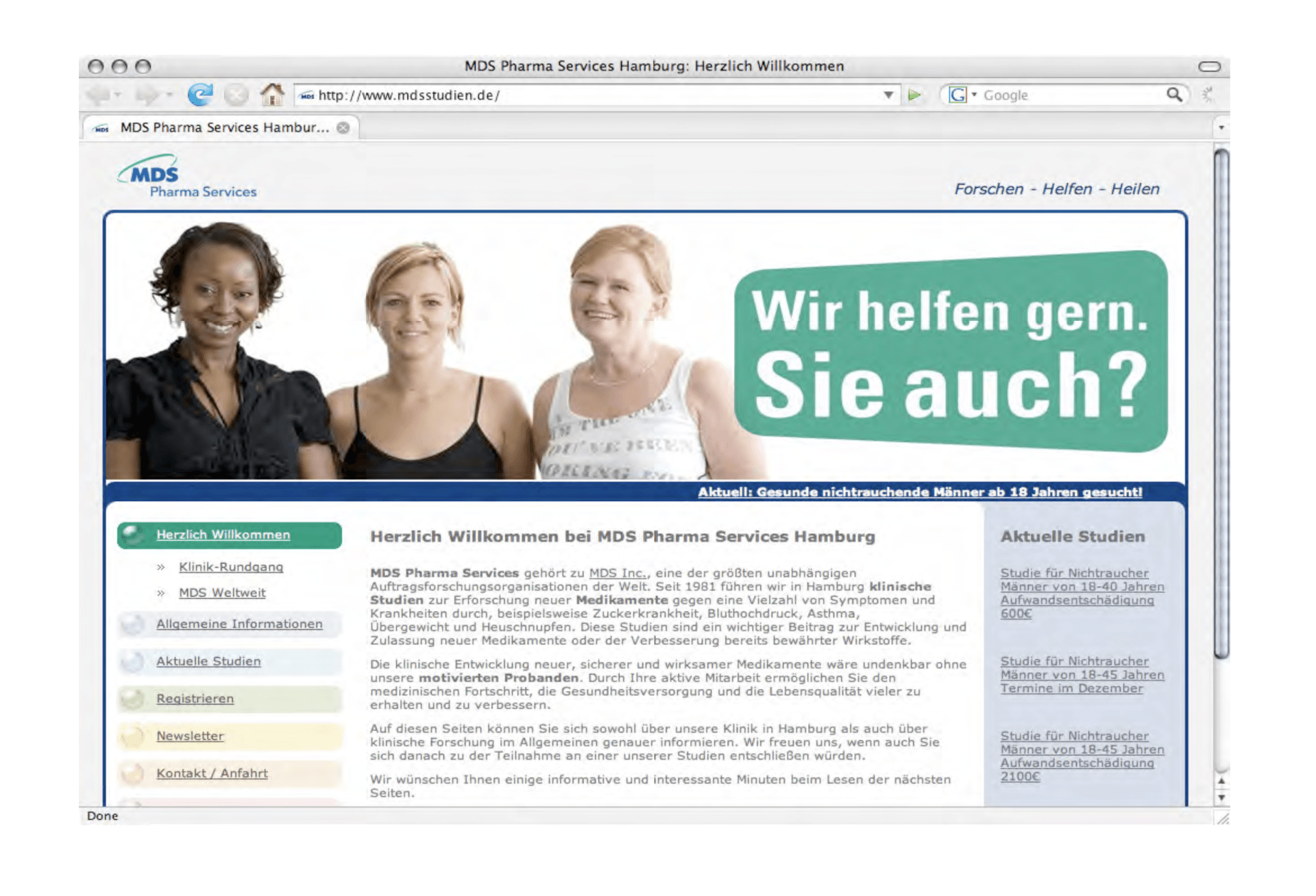The height and width of the screenshot is (896, 1316).
Task: Go back with the browser Back arrow
Action: click(x=97, y=95)
